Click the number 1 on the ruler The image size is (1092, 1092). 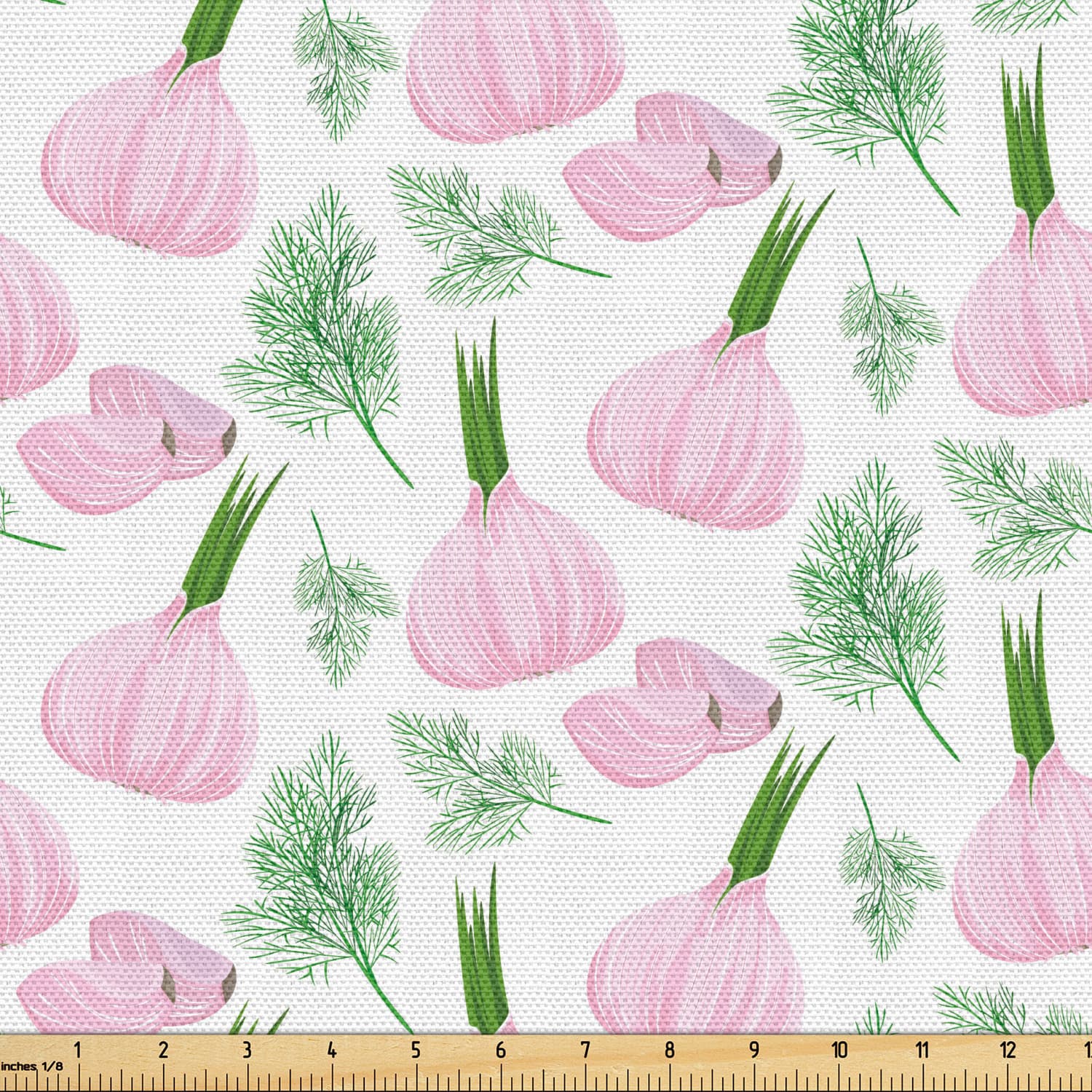click(x=78, y=1050)
